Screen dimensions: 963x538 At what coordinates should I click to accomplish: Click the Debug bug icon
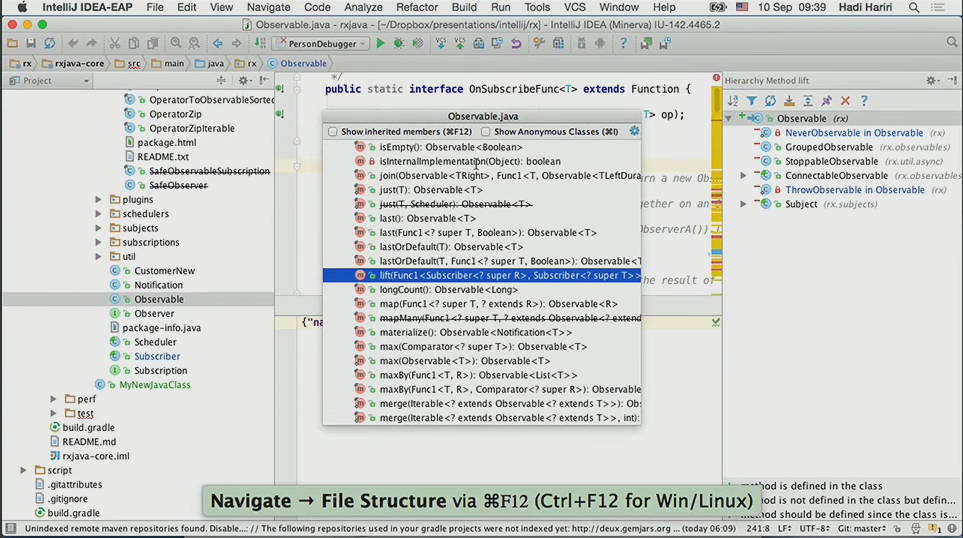coord(399,44)
